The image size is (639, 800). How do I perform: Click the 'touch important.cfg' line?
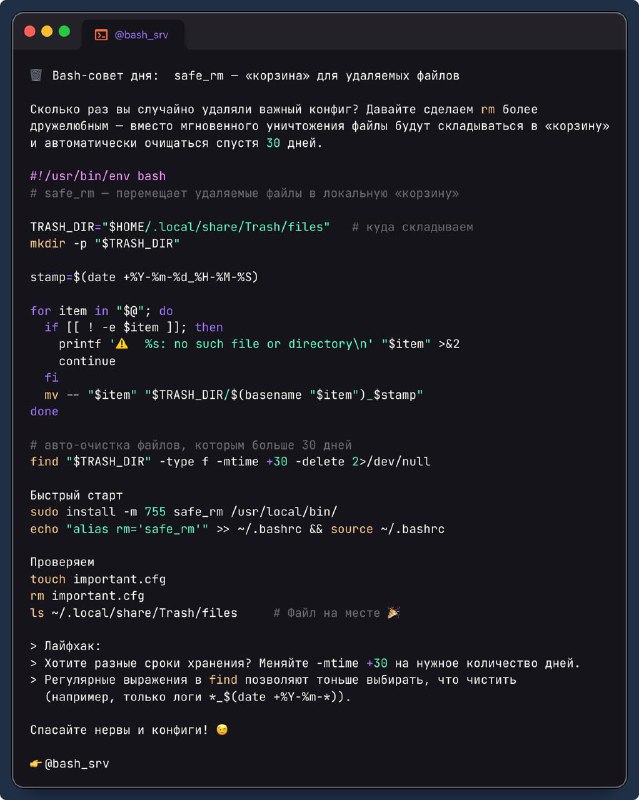click(98, 579)
